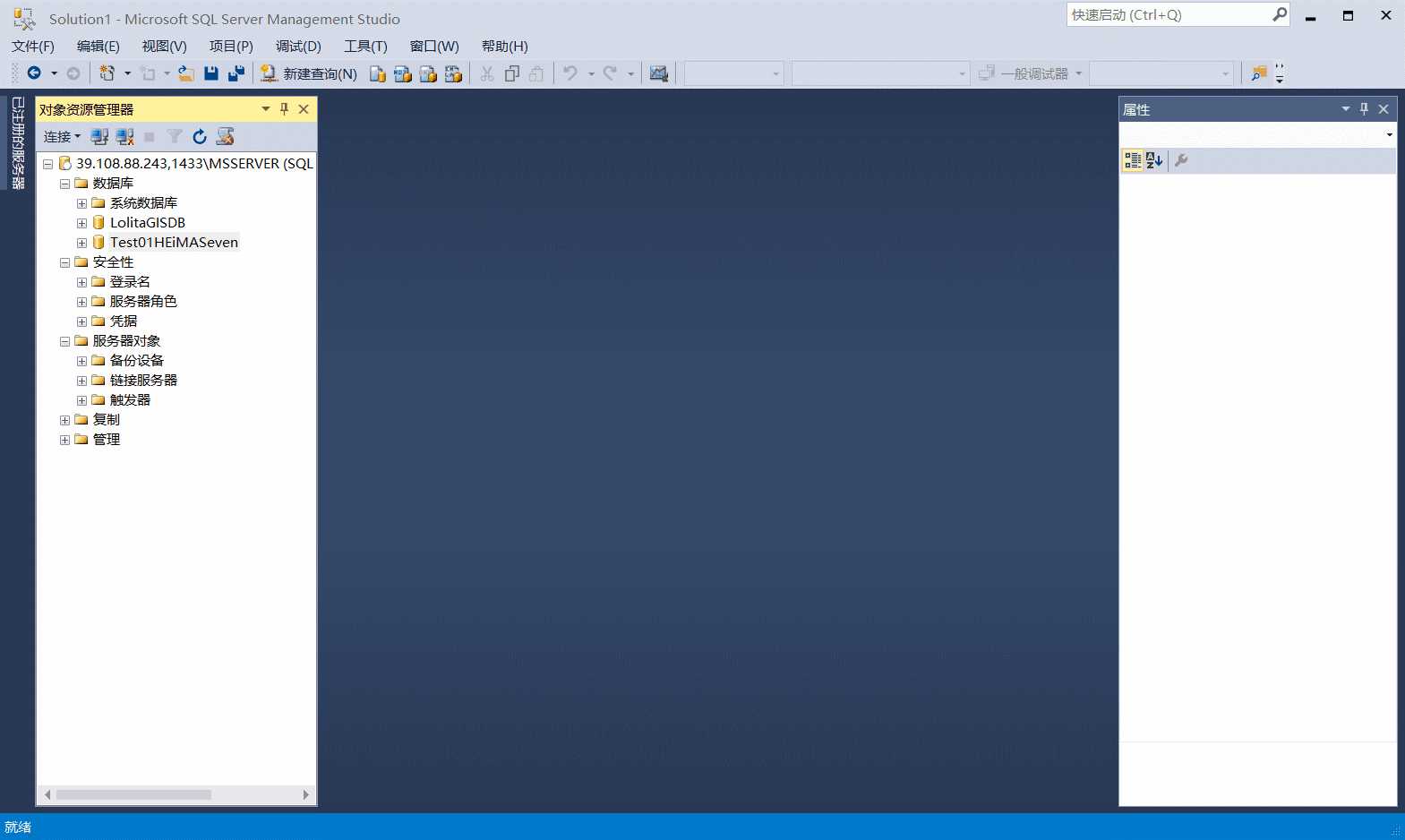Open the 工具(T) menu

coord(365,47)
